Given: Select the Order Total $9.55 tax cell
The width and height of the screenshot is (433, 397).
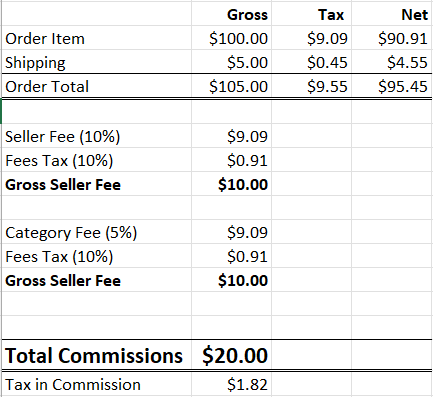Looking at the screenshot, I should (x=312, y=86).
